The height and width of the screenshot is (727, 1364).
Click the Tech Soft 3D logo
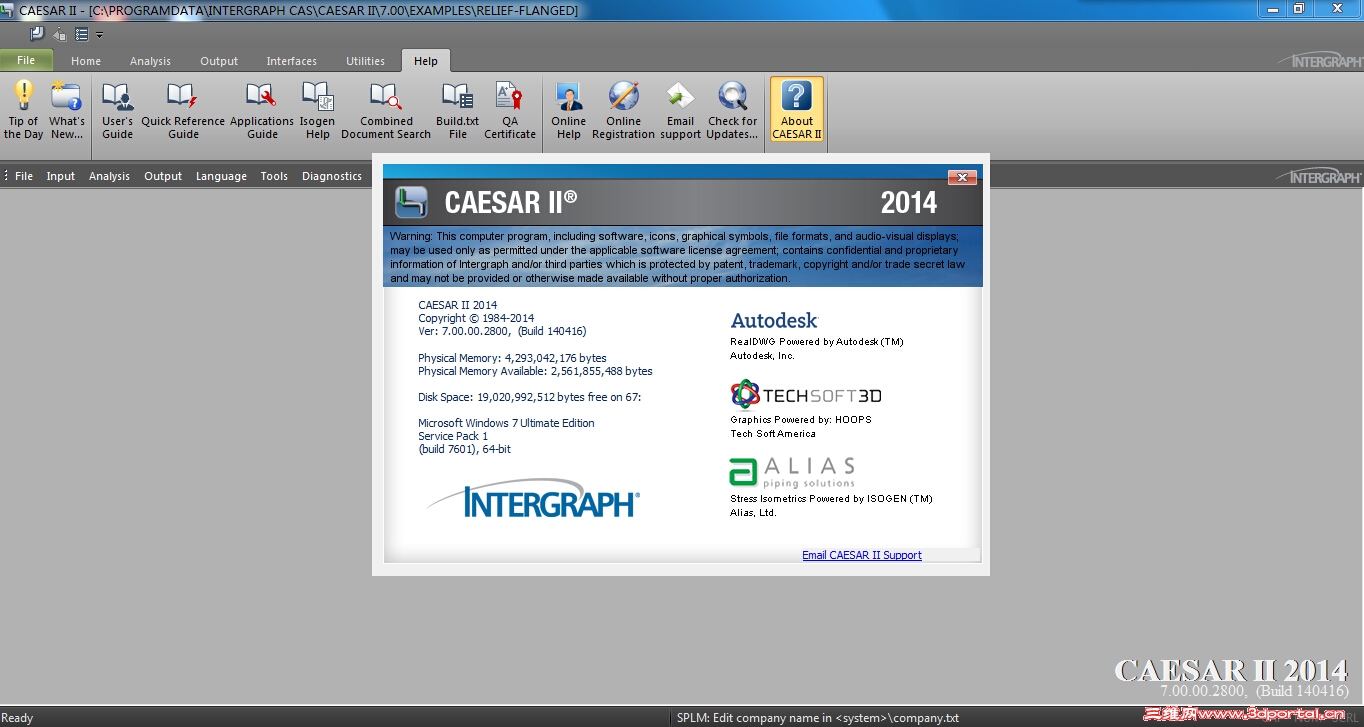pyautogui.click(x=806, y=394)
